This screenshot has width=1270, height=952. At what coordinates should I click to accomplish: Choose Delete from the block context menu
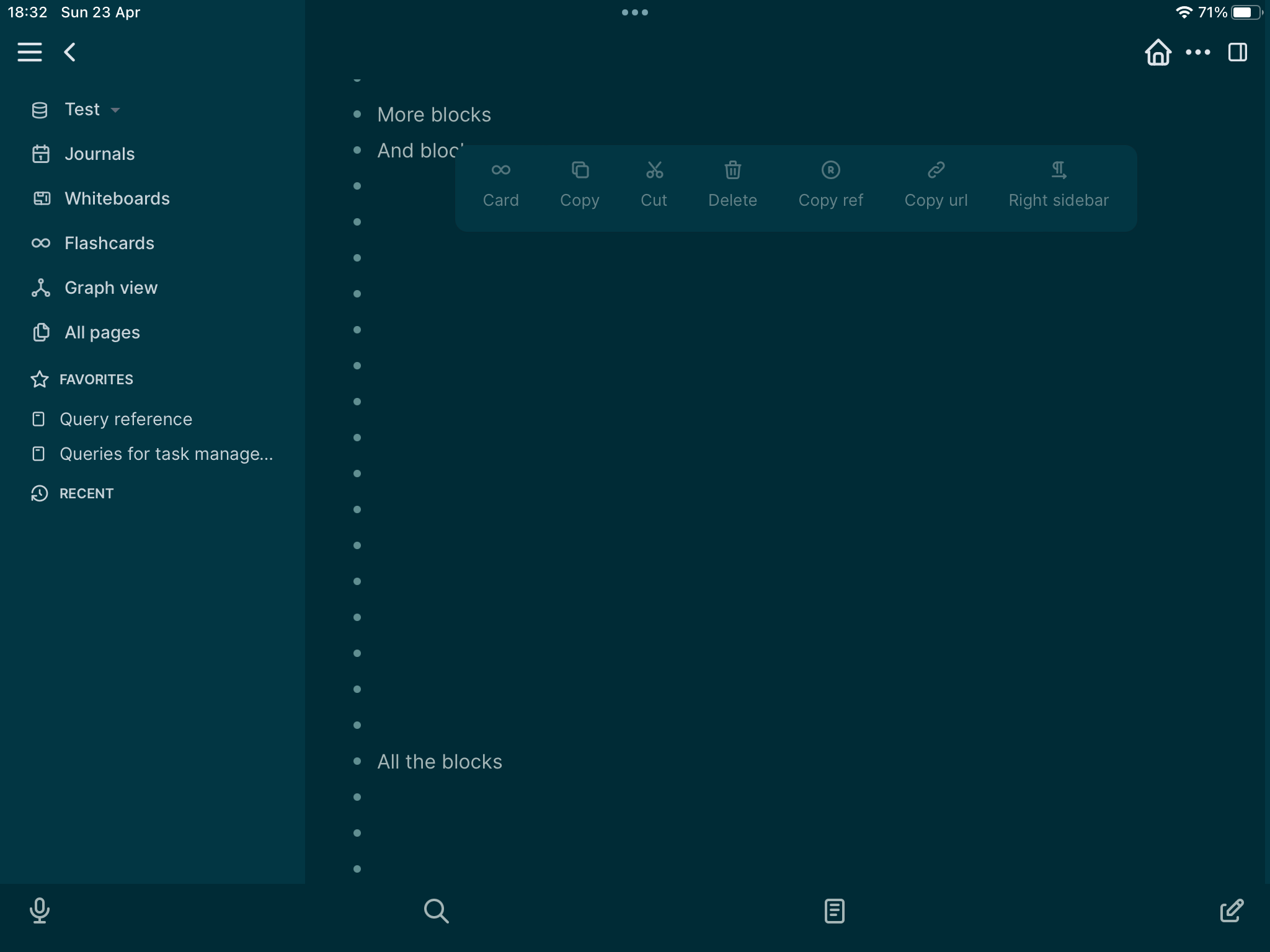point(733,185)
